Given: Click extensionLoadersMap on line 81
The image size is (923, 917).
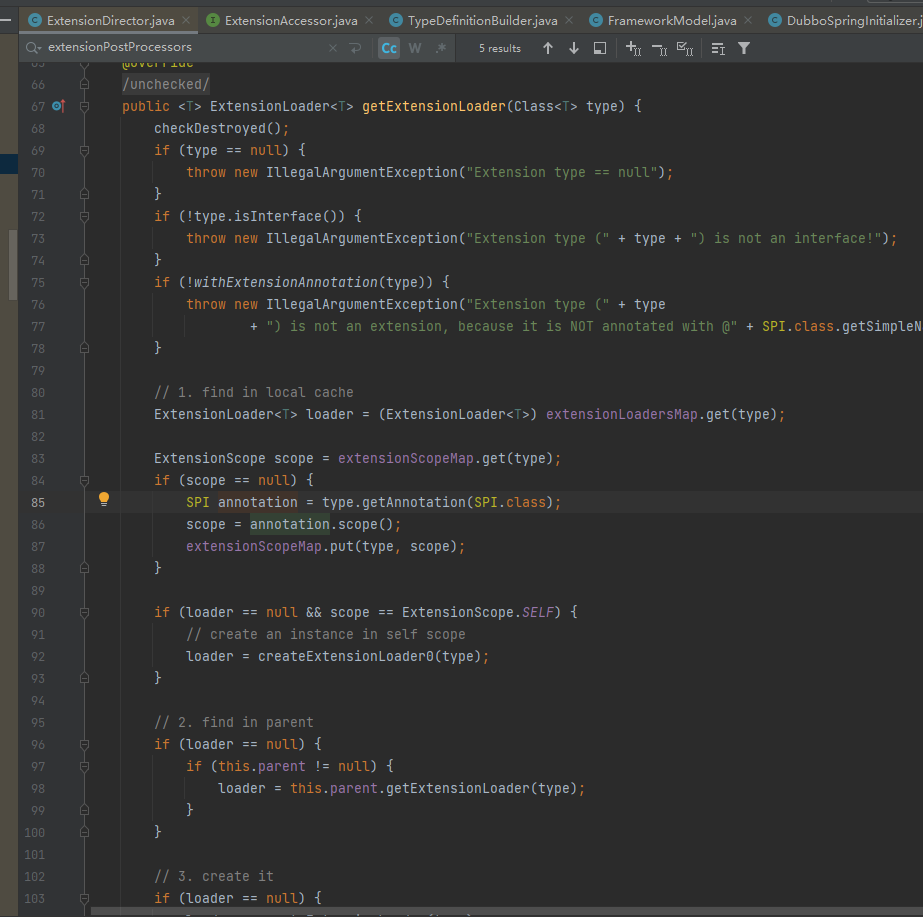Looking at the screenshot, I should (x=622, y=414).
